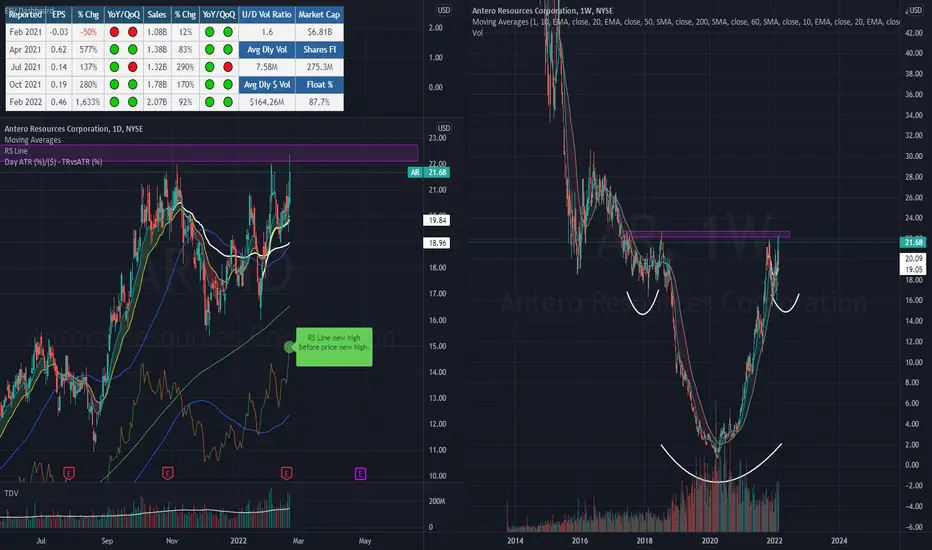Image resolution: width=932 pixels, height=550 pixels.
Task: Open USD selector beside the EPS dashboard pane
Action: pos(444,10)
